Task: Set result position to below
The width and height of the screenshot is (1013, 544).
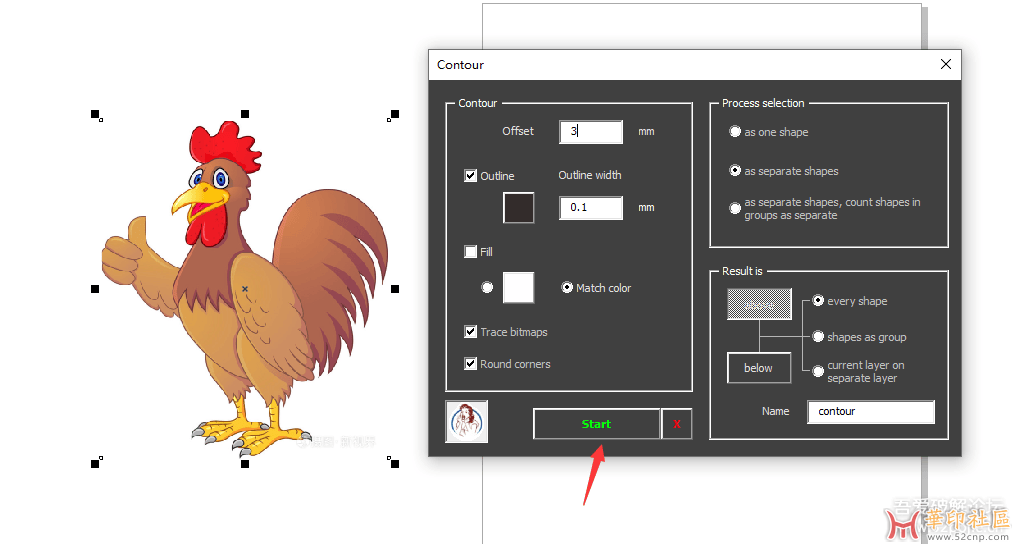Action: [x=758, y=368]
